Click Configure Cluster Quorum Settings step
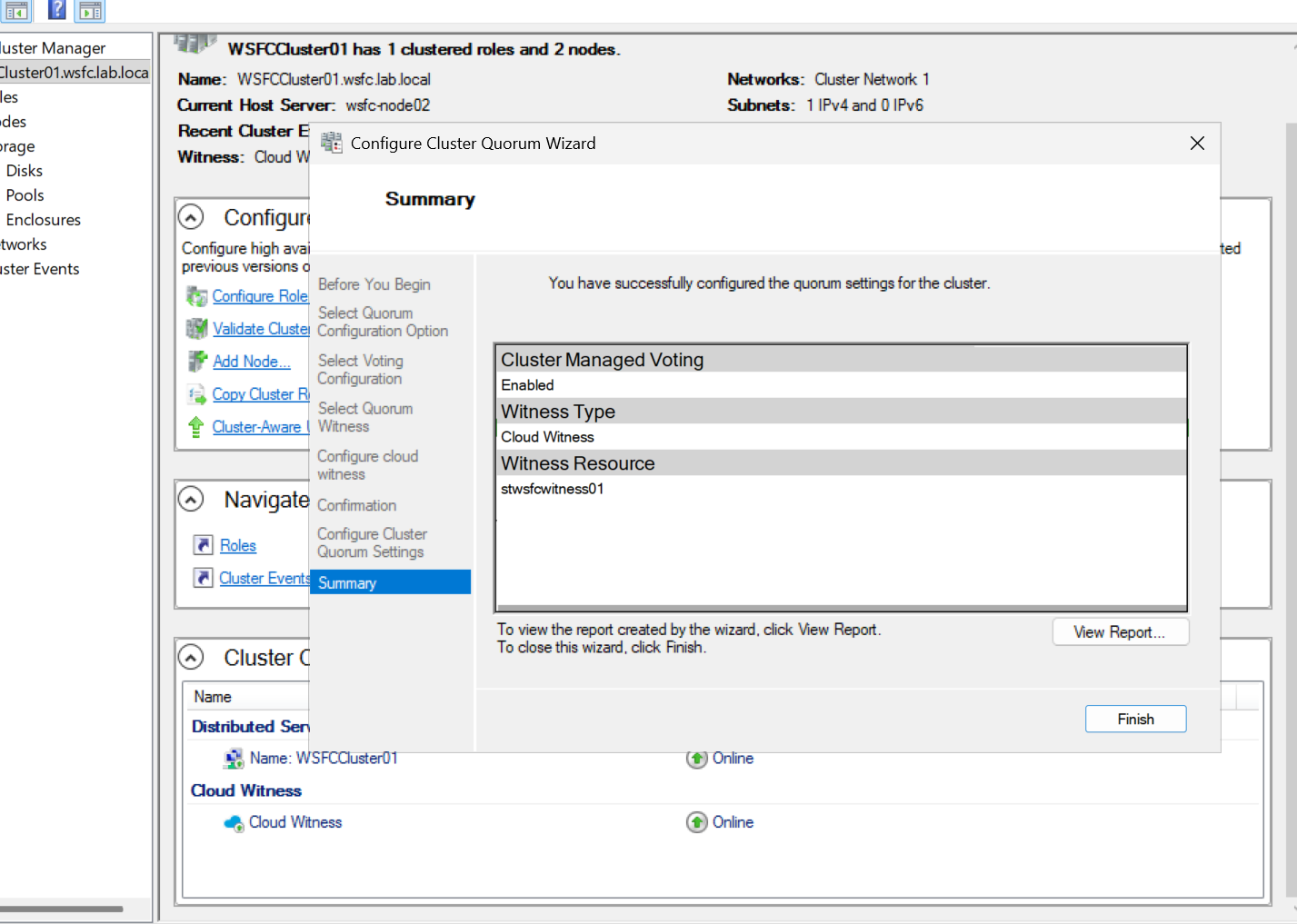Viewport: 1297px width, 924px height. click(372, 542)
